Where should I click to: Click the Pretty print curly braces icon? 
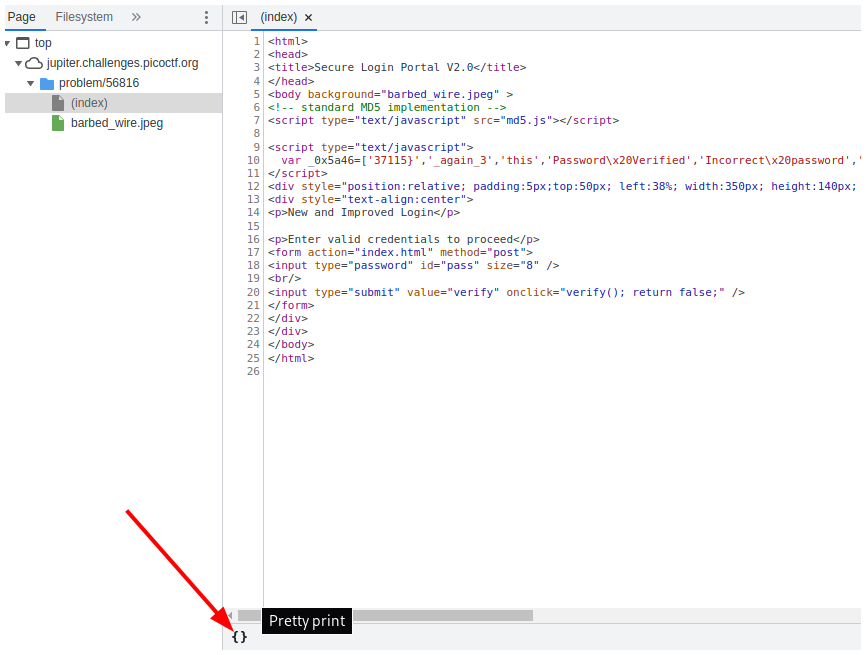(x=239, y=637)
